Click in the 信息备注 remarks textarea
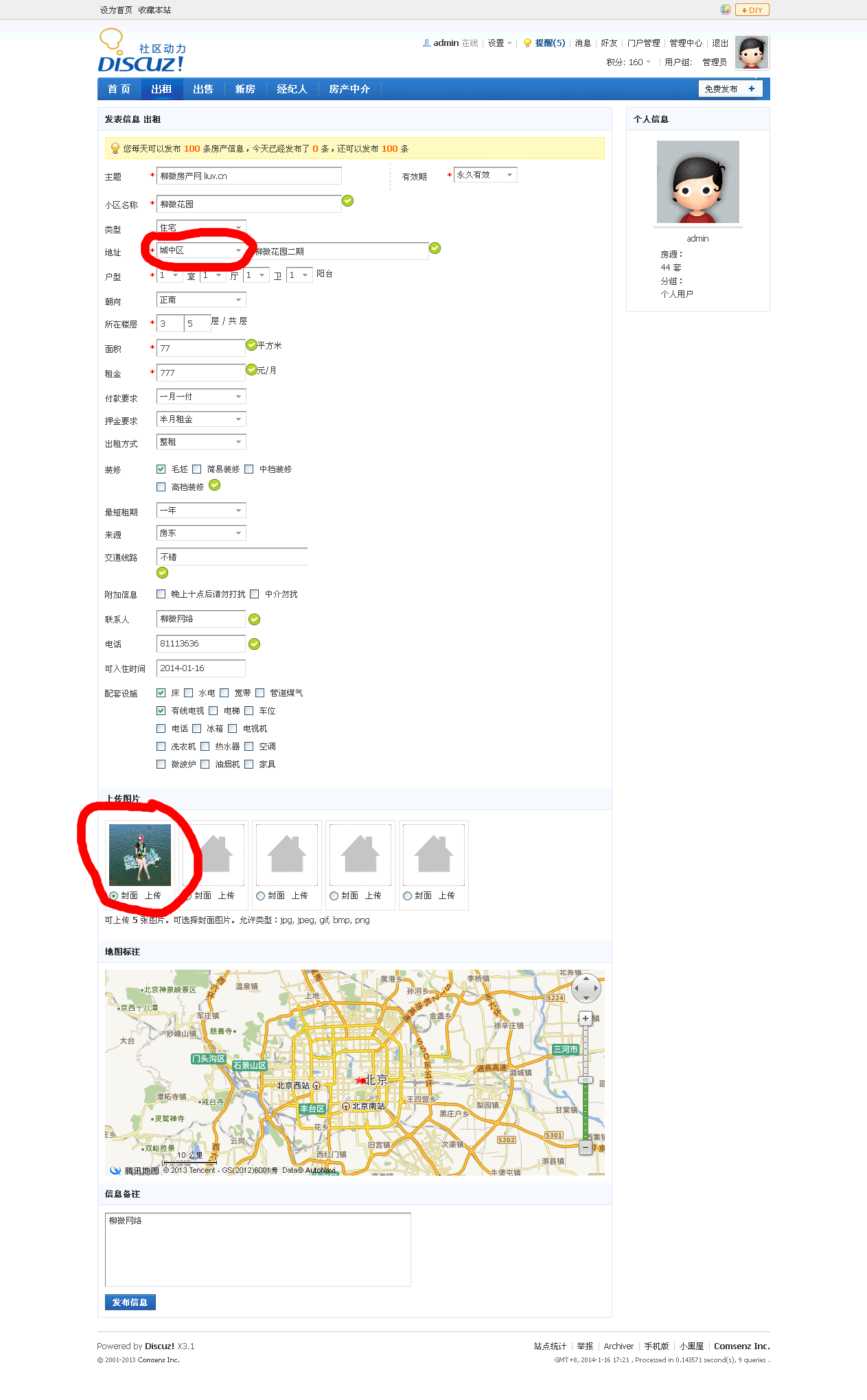The image size is (867, 1400). [258, 1250]
